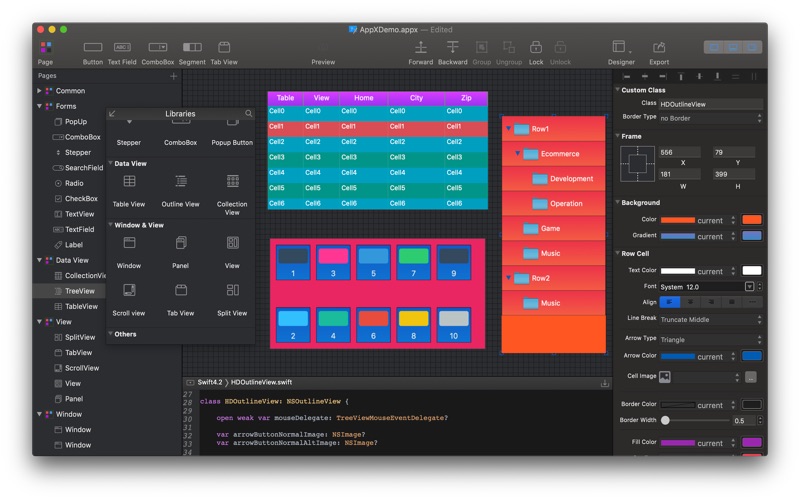The width and height of the screenshot is (800, 500).
Task: Click the City table column header
Action: click(x=416, y=98)
